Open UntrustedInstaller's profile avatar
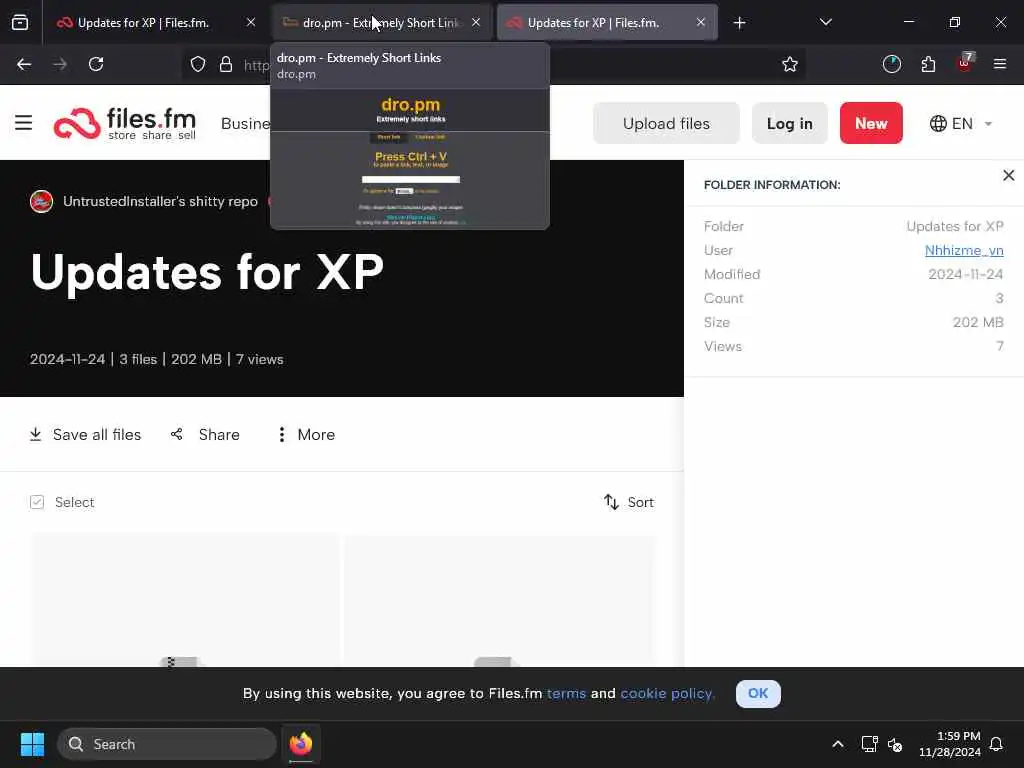 tap(41, 201)
